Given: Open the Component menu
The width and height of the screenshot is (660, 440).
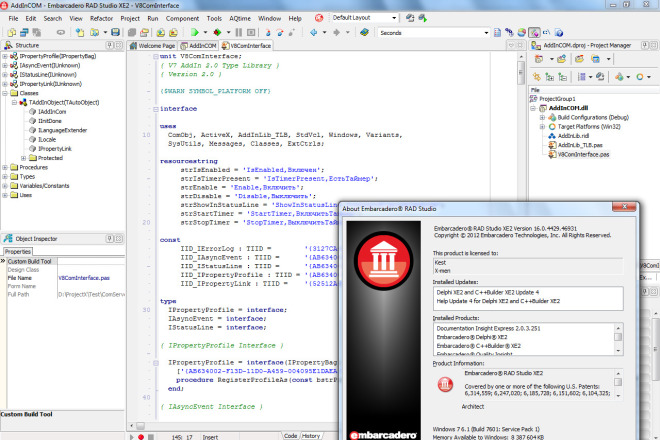Looking at the screenshot, I should click(x=182, y=19).
